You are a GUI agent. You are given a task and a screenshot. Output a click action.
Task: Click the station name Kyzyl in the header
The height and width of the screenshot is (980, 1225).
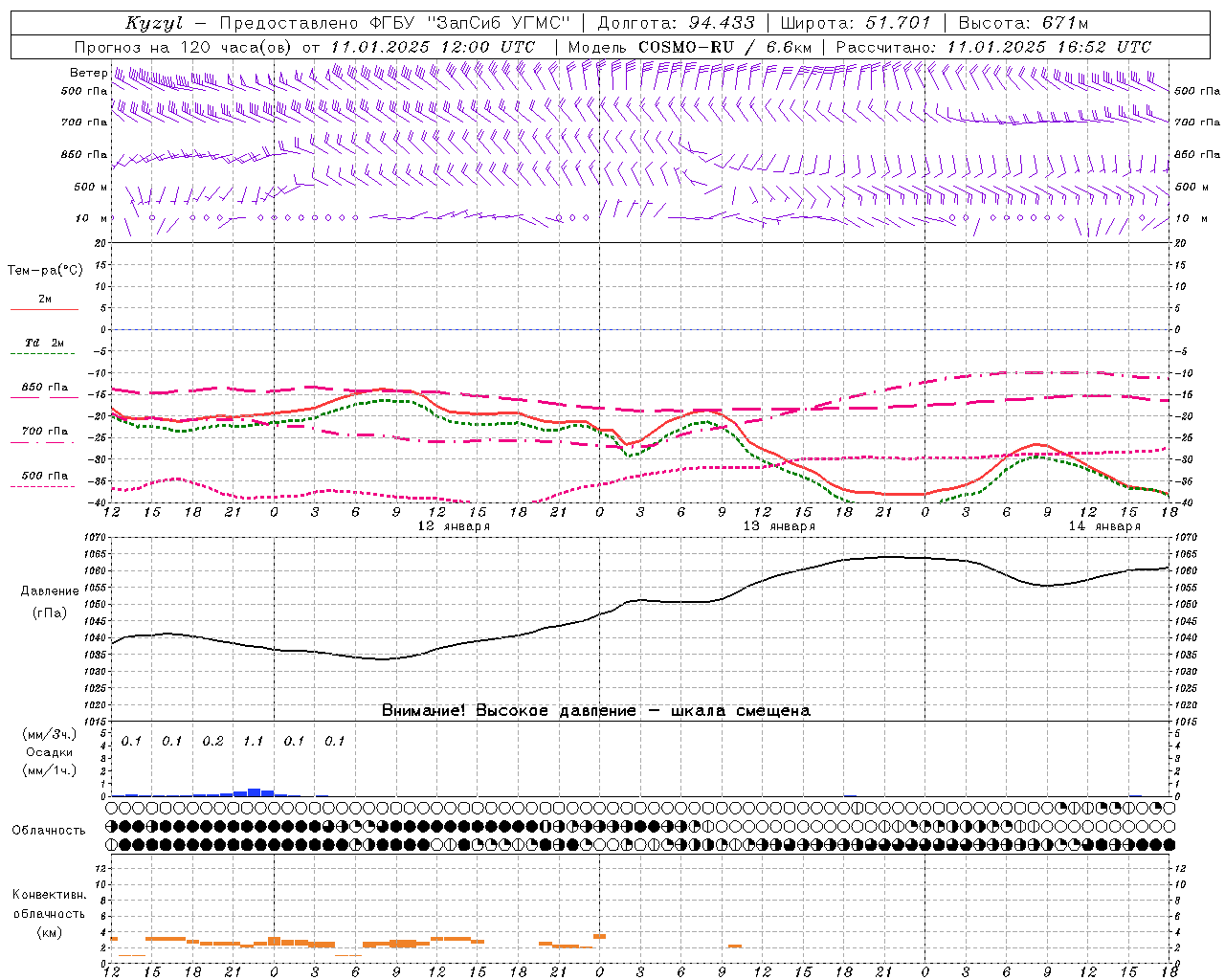[154, 23]
